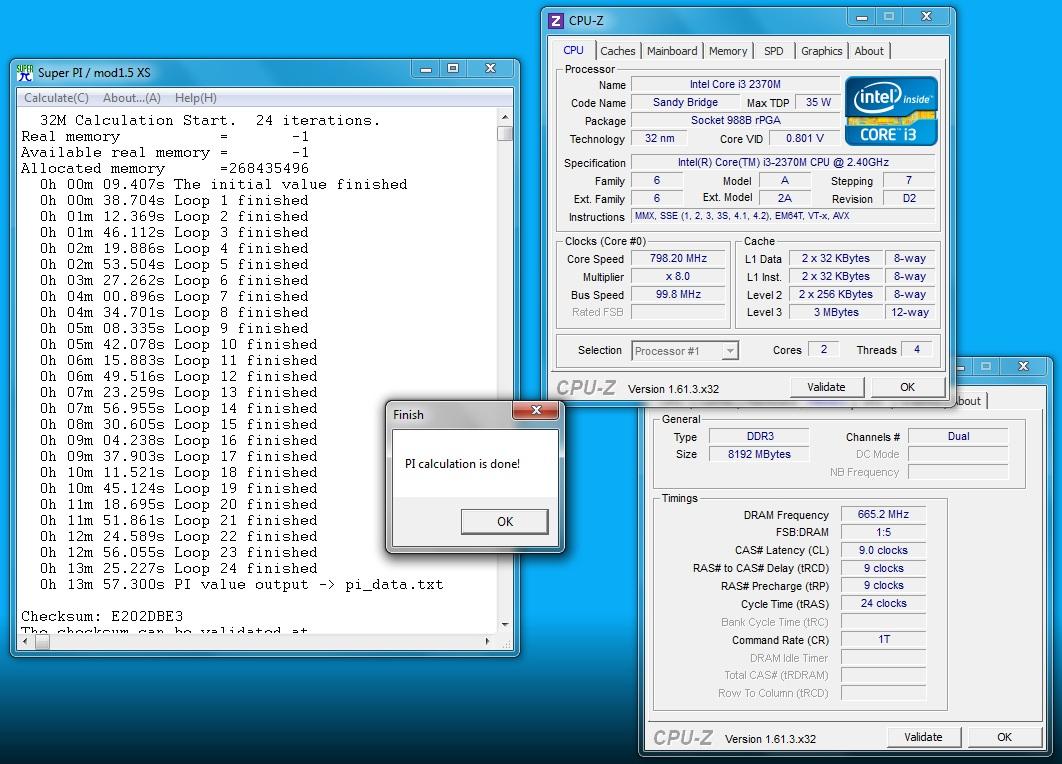The width and height of the screenshot is (1062, 764).
Task: Click the 'Loop 24 finished' line
Action: click(179, 568)
